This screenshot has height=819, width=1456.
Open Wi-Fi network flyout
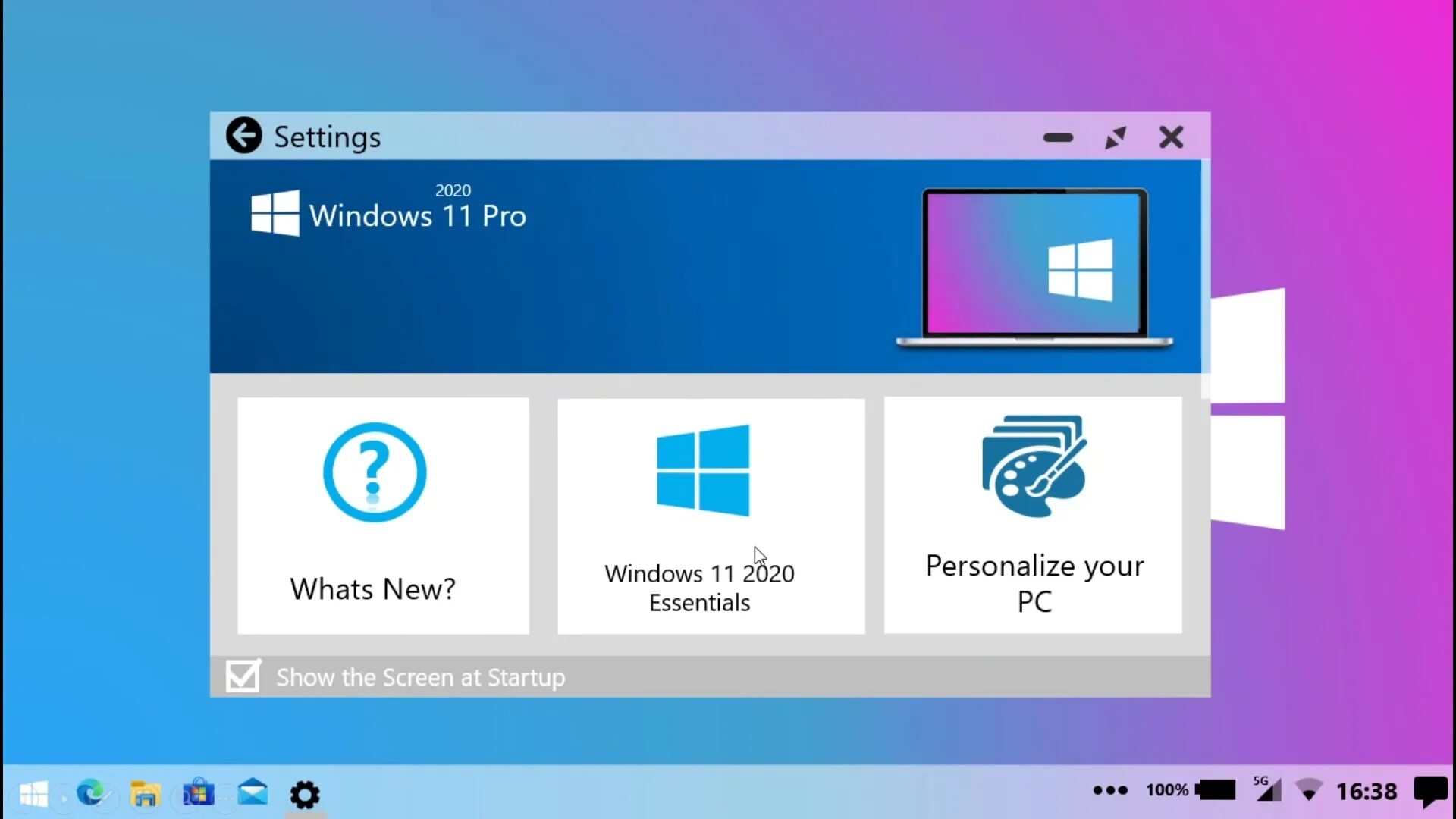pos(1308,790)
